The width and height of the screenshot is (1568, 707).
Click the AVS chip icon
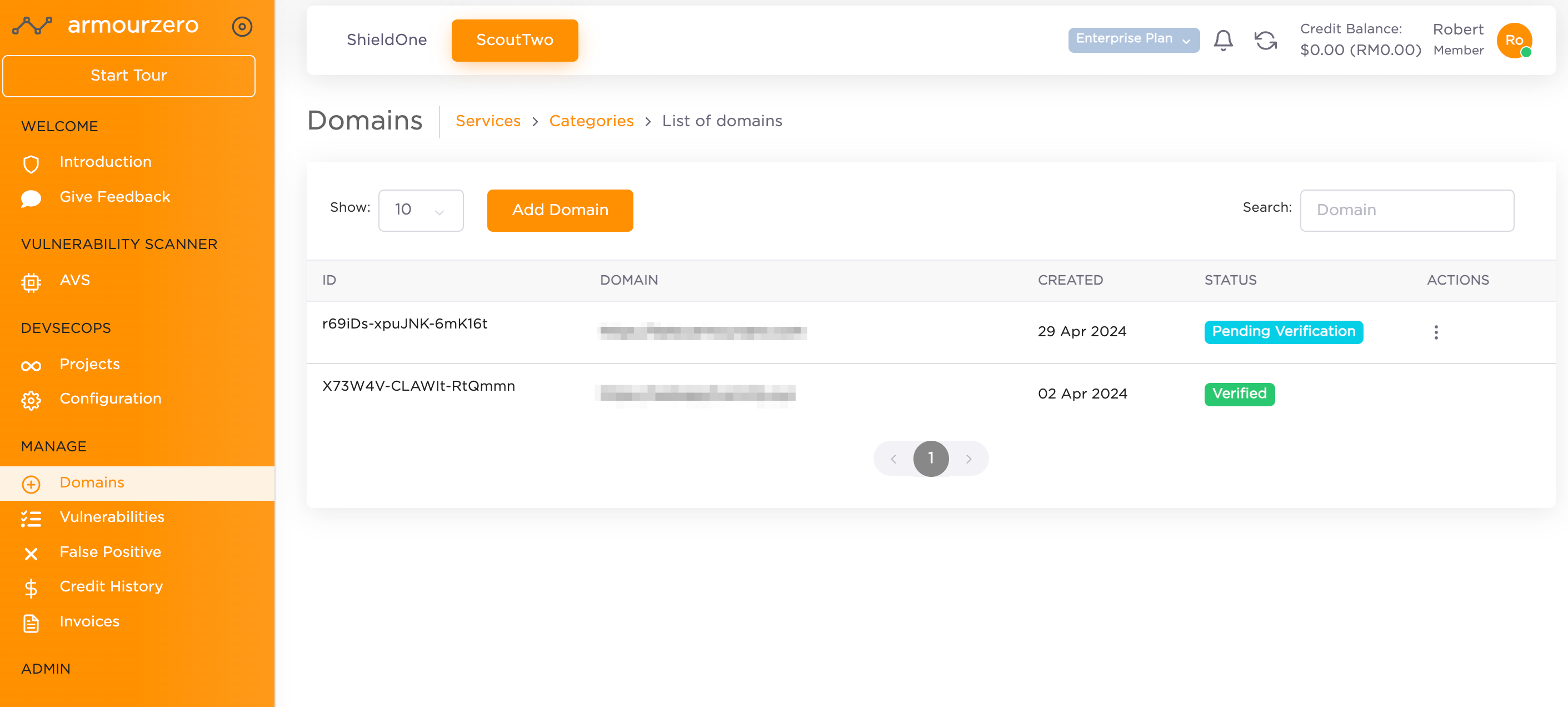click(31, 282)
